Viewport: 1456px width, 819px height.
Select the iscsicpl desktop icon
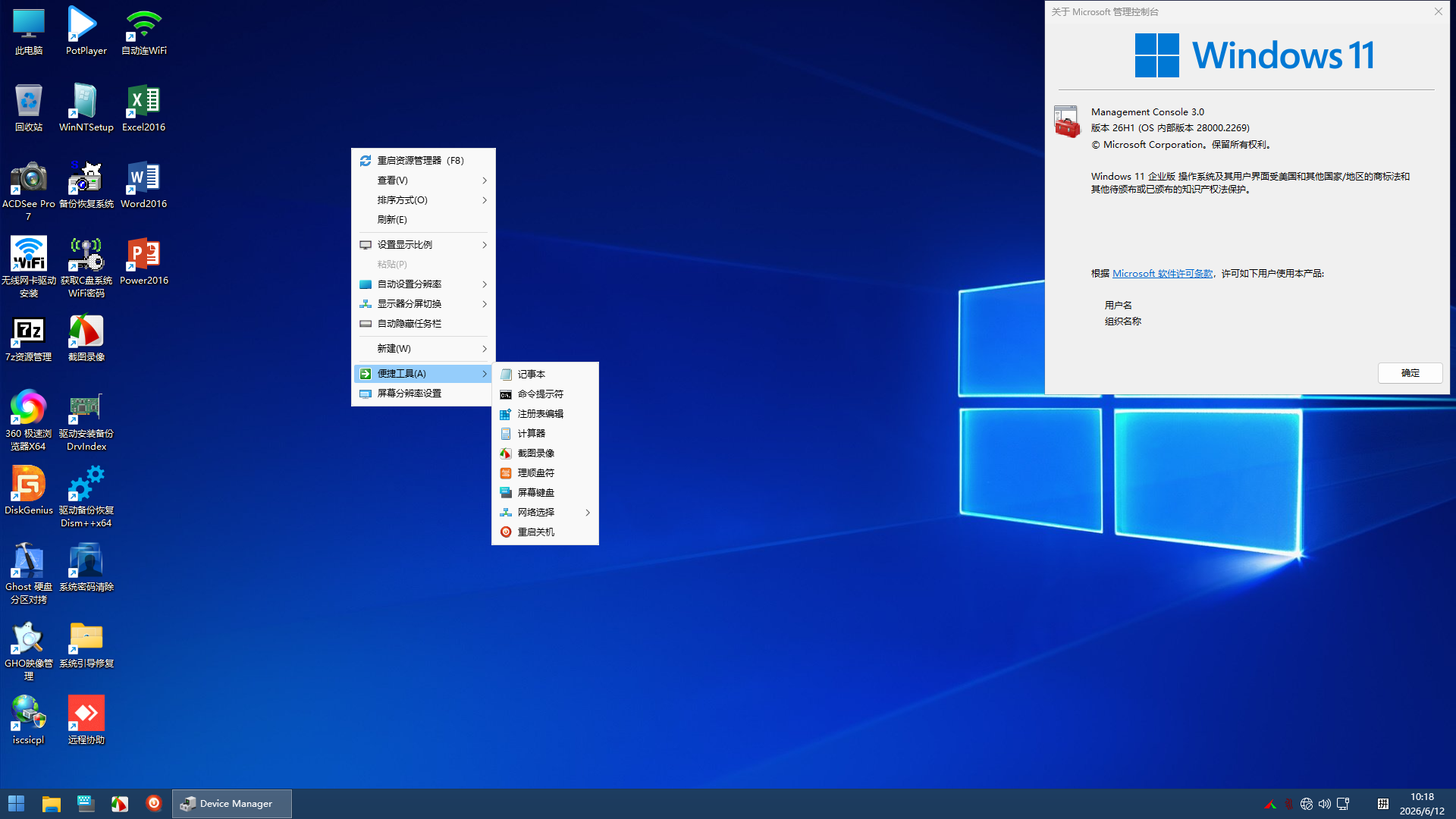tap(29, 720)
